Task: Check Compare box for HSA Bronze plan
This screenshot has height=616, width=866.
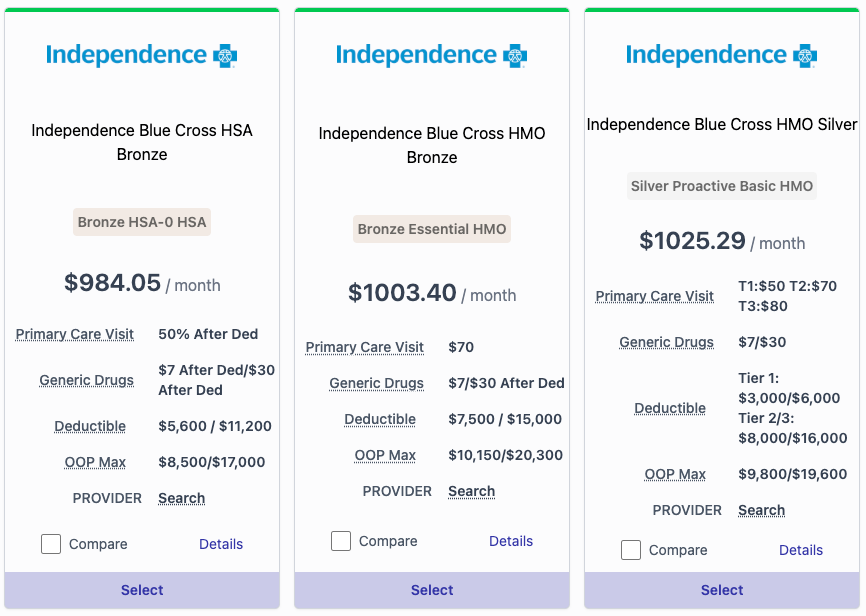Action: pos(51,544)
